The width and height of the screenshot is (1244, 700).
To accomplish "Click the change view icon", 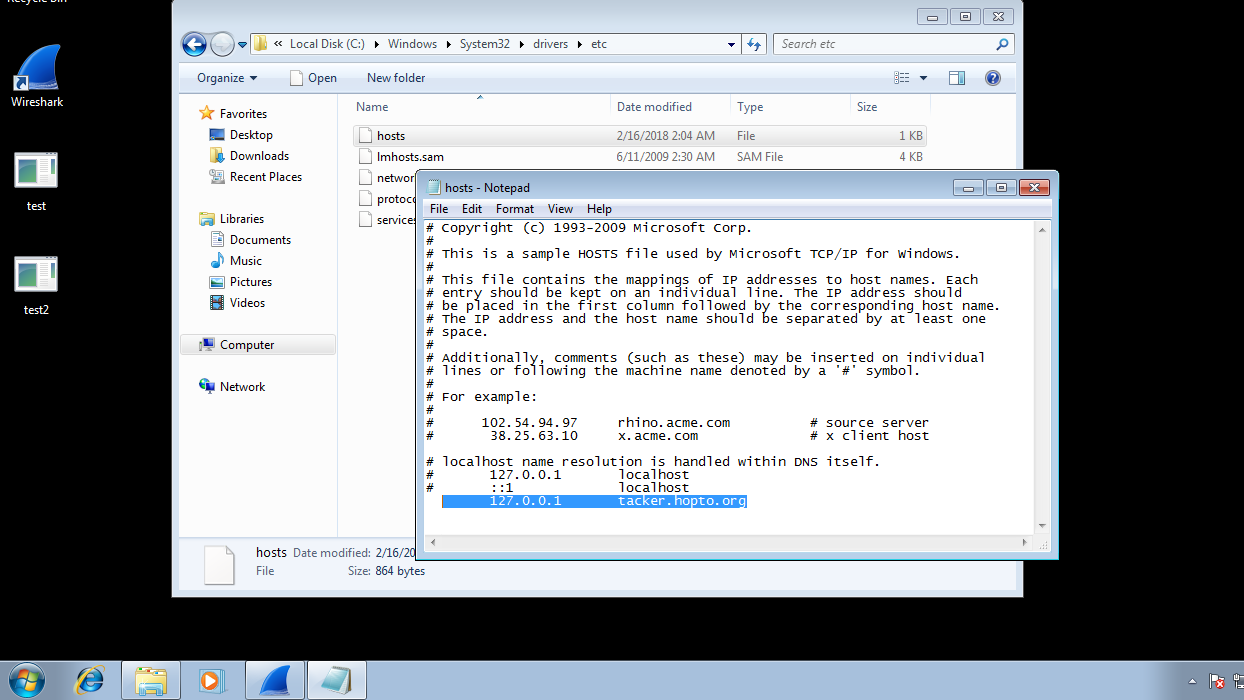I will 902,78.
